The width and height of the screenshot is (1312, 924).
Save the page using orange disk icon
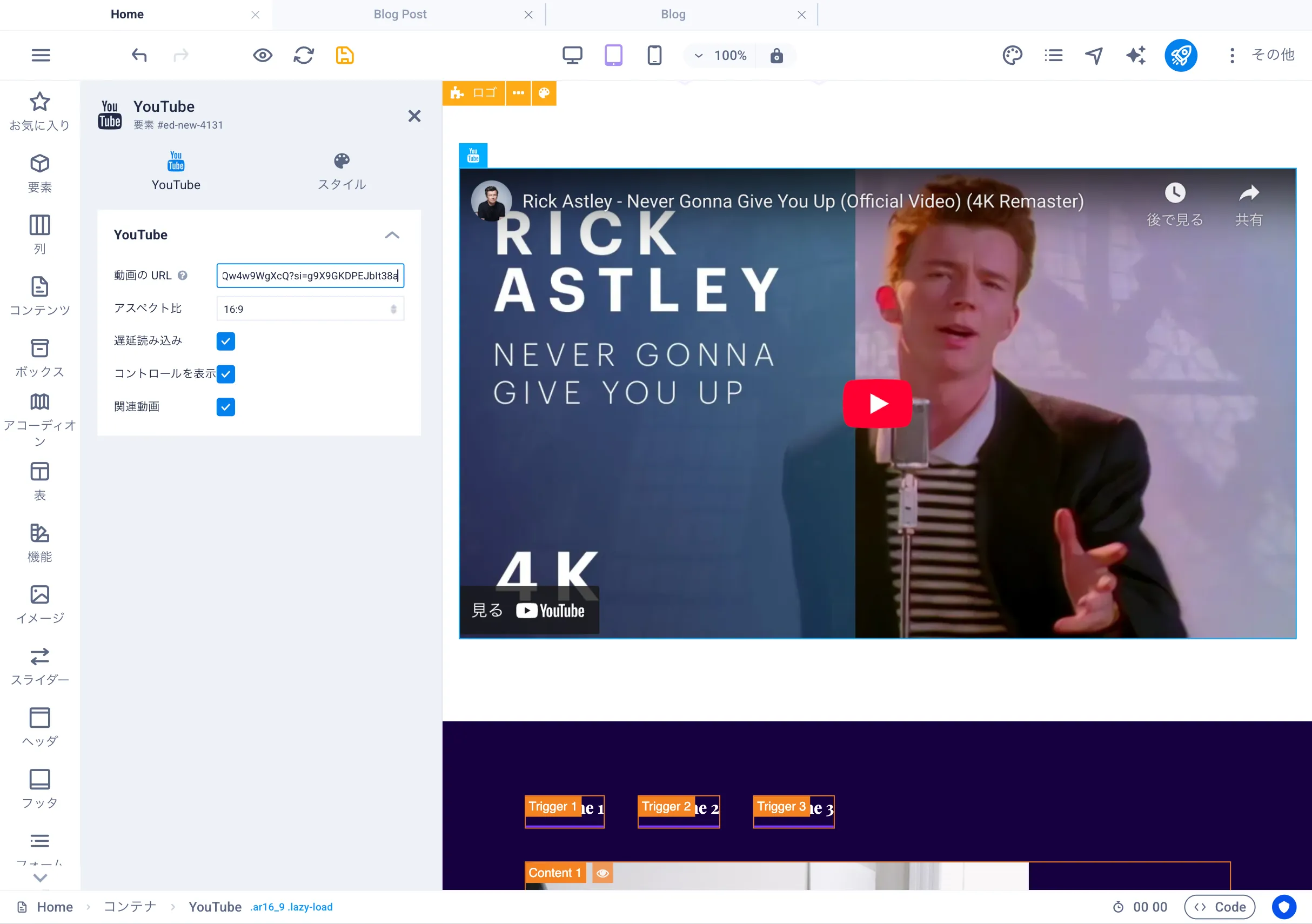[x=345, y=56]
